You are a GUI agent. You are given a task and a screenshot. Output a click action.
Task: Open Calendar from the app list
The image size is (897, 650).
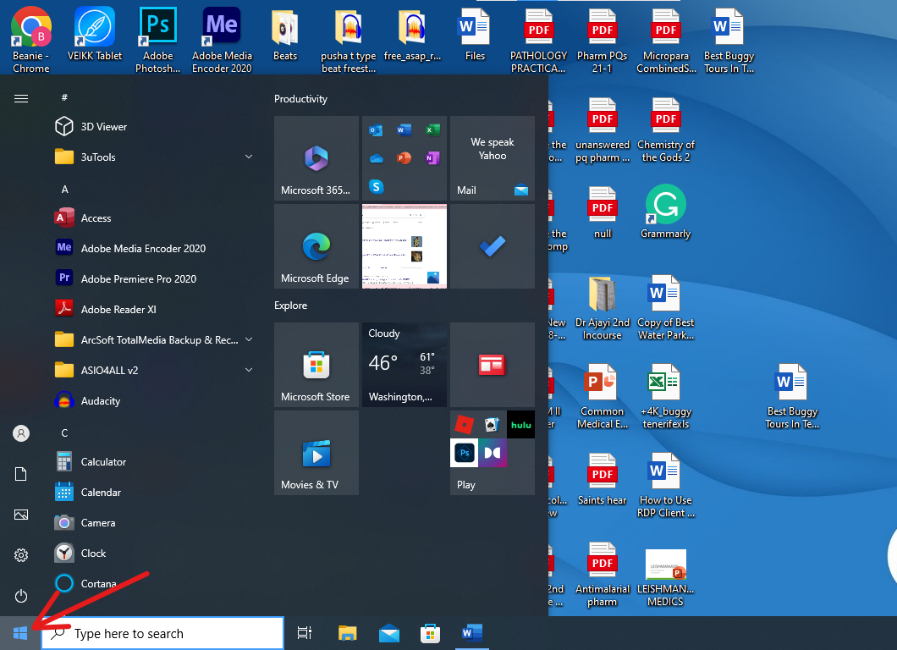pyautogui.click(x=154, y=492)
